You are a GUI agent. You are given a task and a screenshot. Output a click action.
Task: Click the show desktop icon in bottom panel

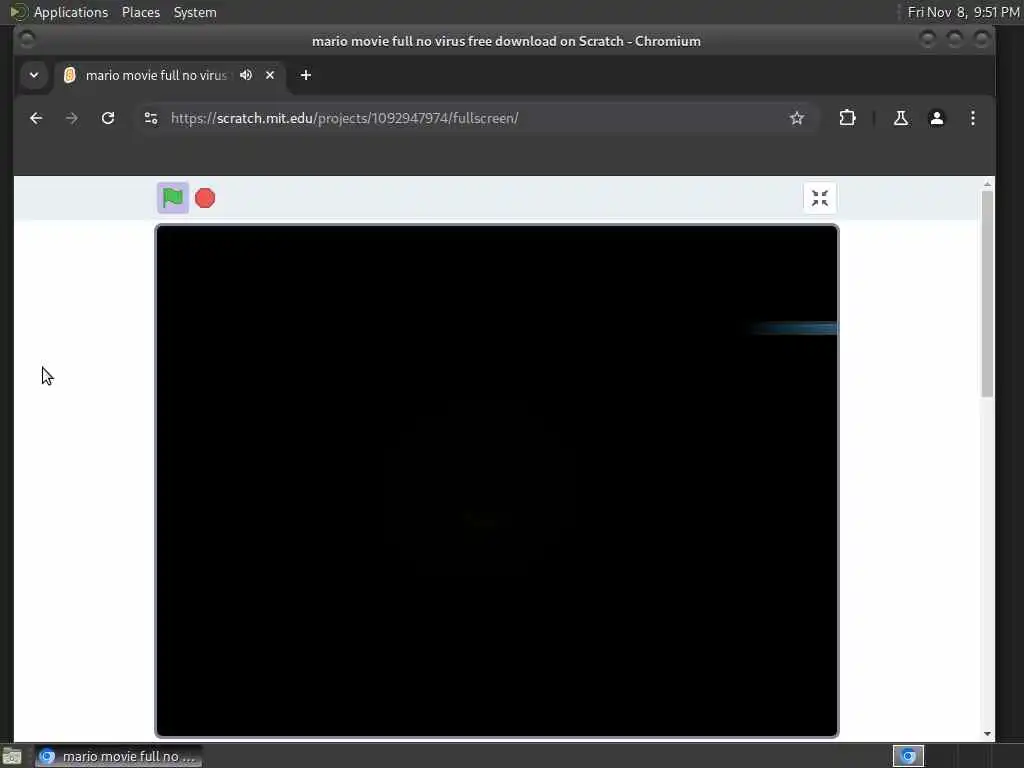click(12, 757)
